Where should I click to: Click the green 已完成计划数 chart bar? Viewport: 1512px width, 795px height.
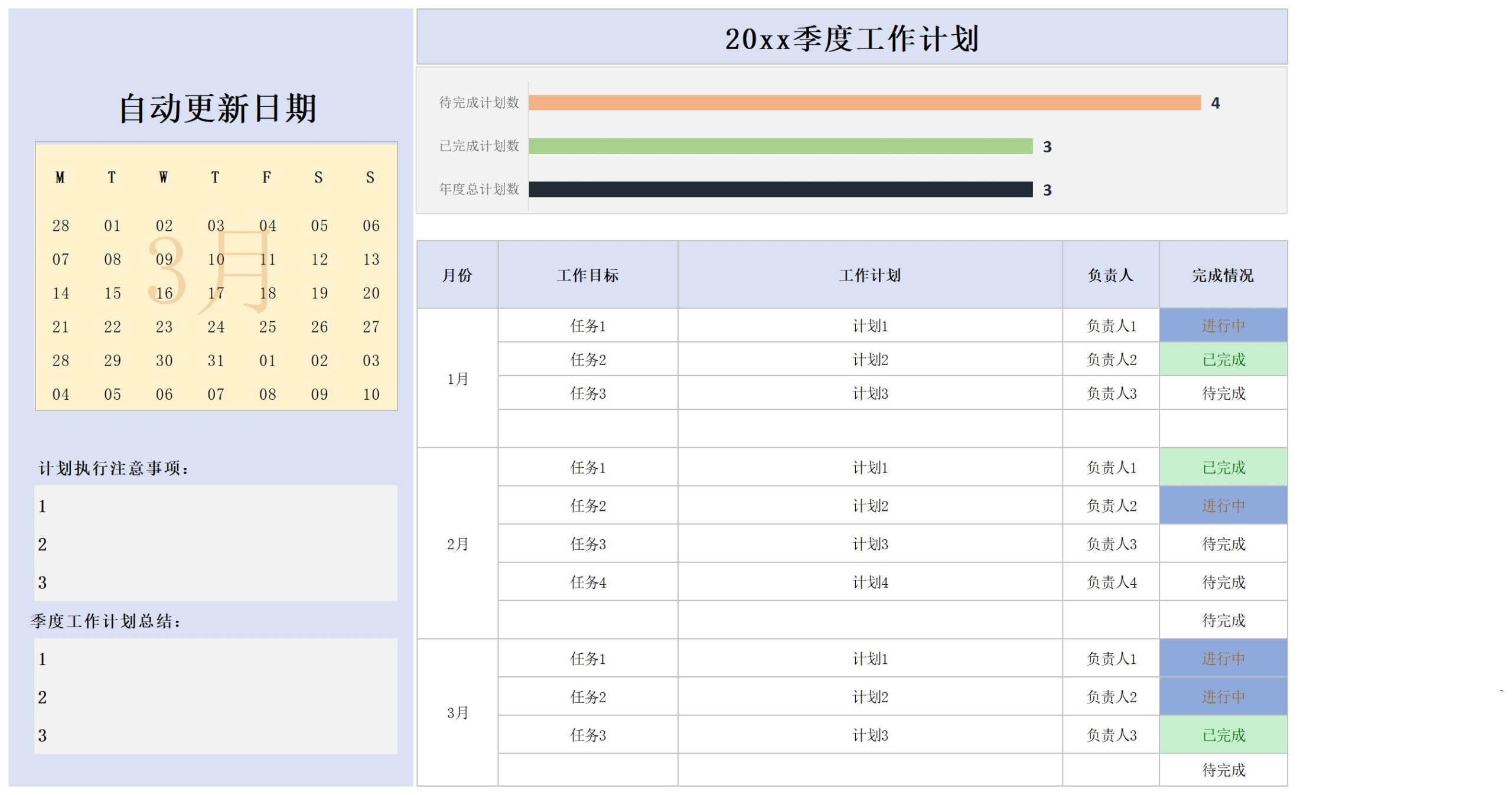[780, 146]
